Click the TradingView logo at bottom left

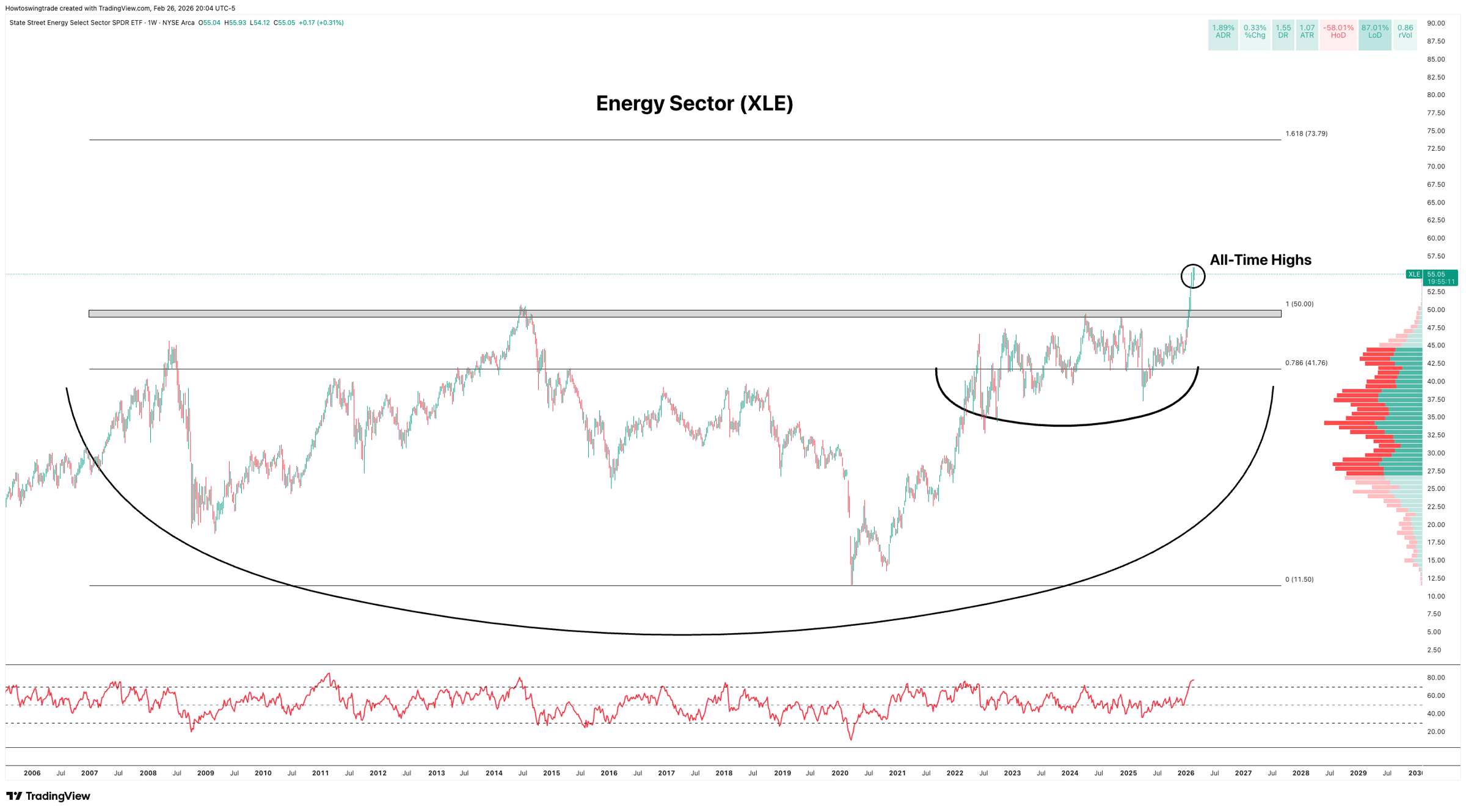point(48,796)
